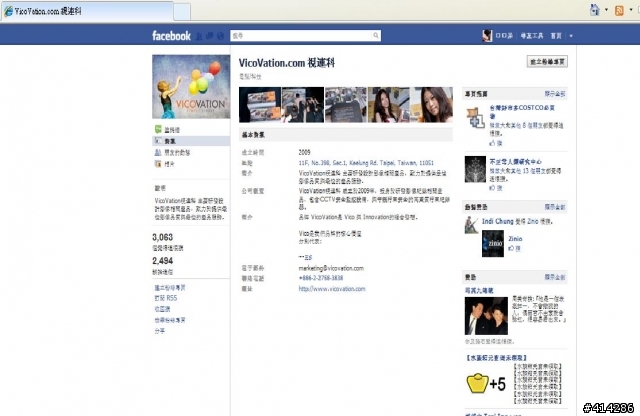Screen dimensions: 640x416
Task: Click the bottom link in left sidebar
Action: (160, 331)
